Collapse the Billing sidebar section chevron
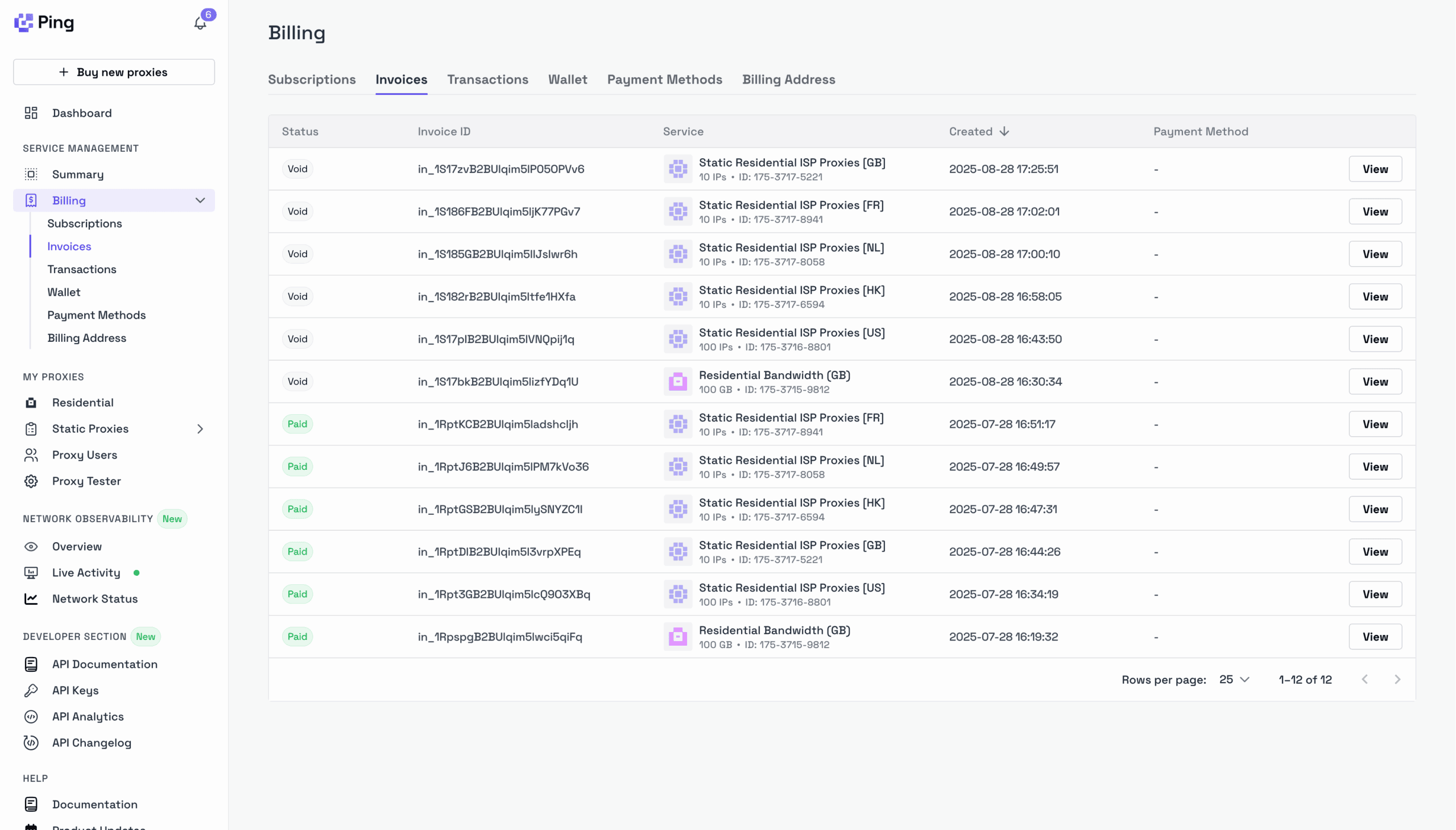Screen dimensions: 1456x830 [200, 200]
